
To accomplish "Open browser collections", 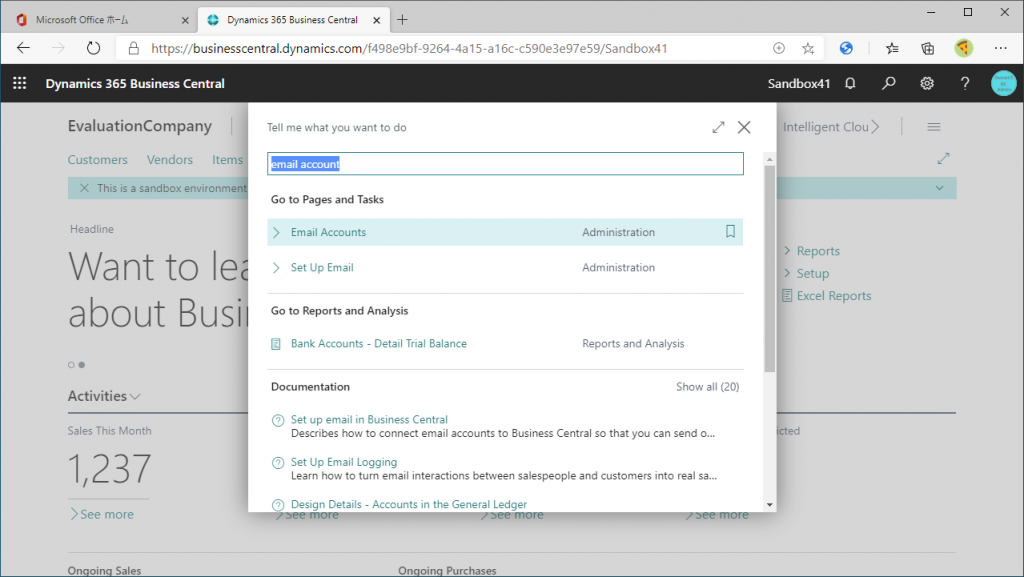I will click(x=927, y=48).
